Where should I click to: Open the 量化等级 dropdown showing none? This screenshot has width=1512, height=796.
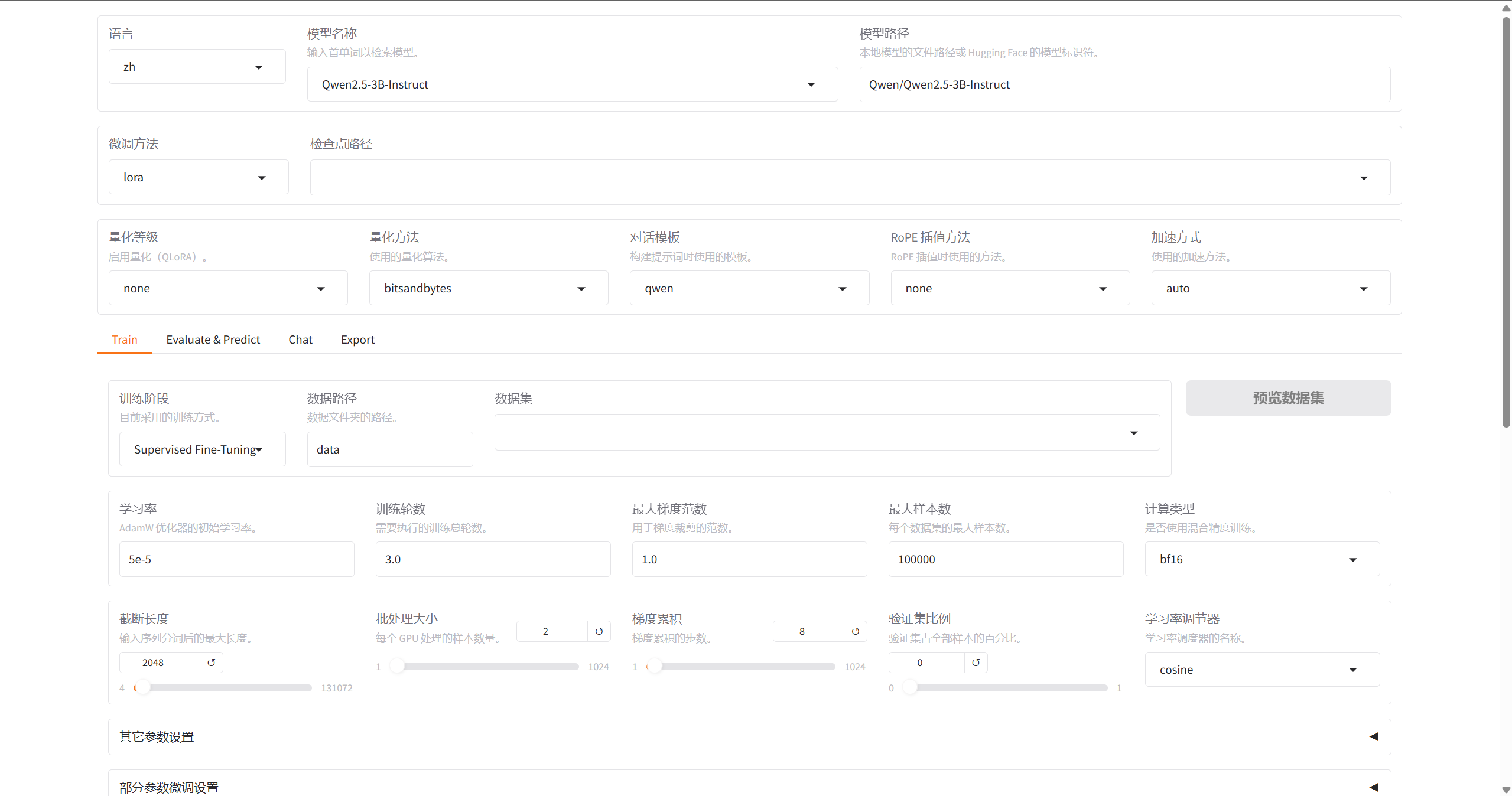point(228,288)
